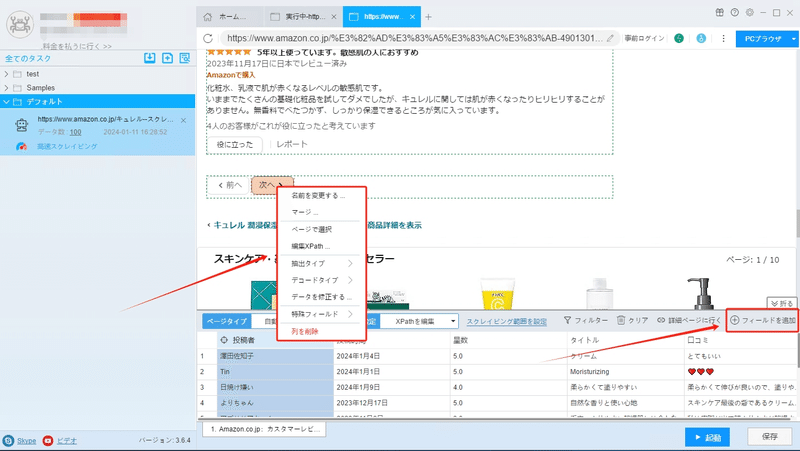Click the スクレイピング範囲を設定 link

tap(507, 321)
